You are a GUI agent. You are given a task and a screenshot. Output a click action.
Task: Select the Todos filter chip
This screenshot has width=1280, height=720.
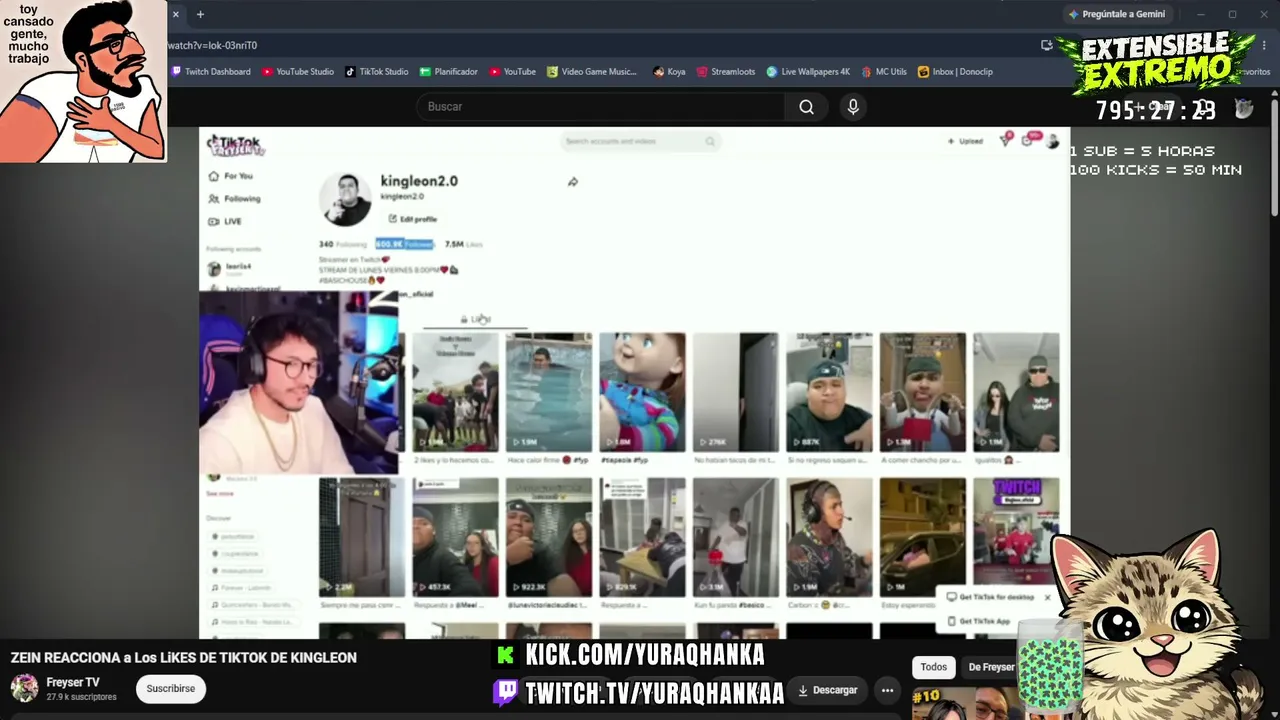[x=933, y=667]
